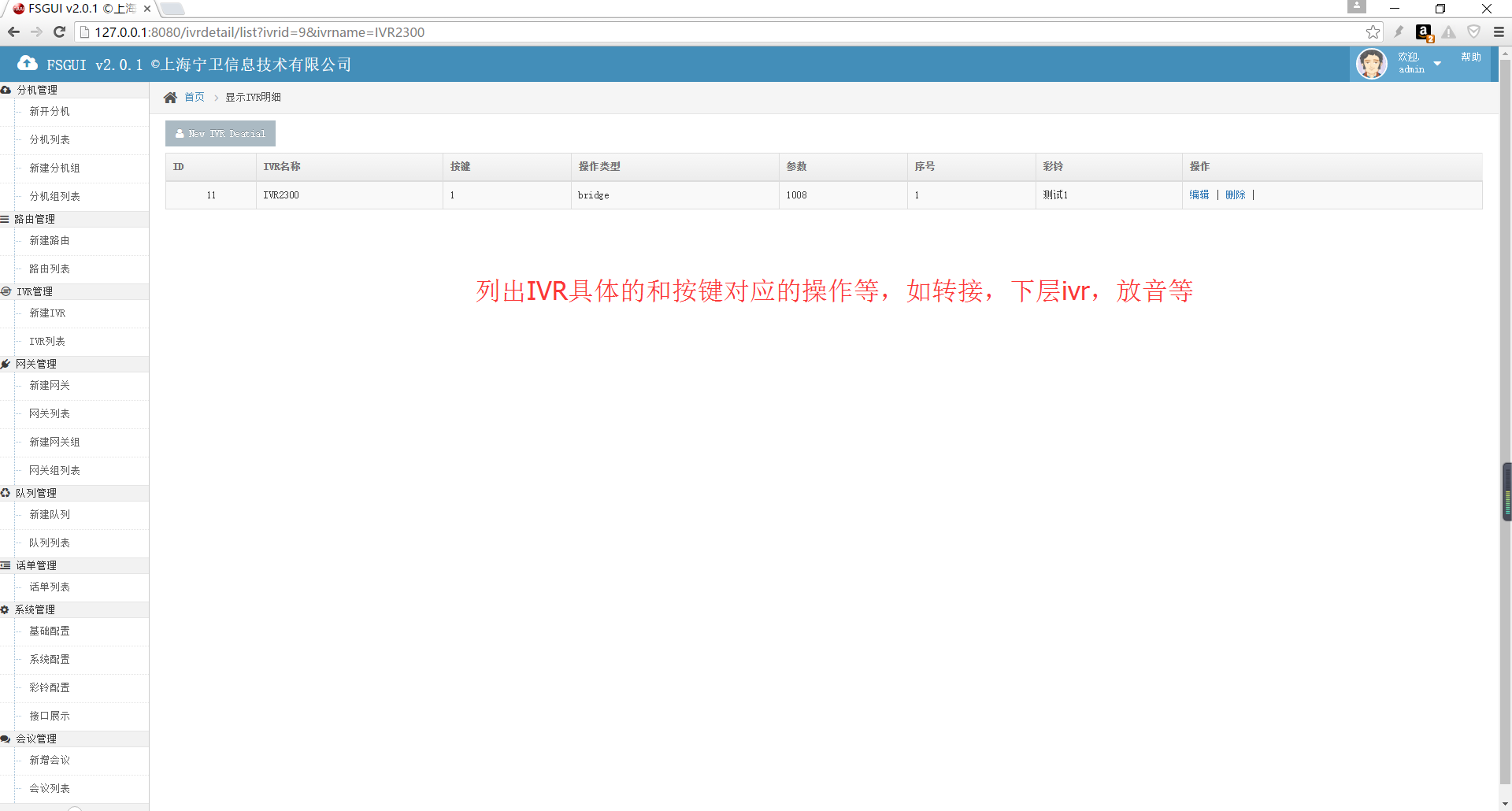
Task: Select 新建网关 from the sidebar
Action: (50, 386)
